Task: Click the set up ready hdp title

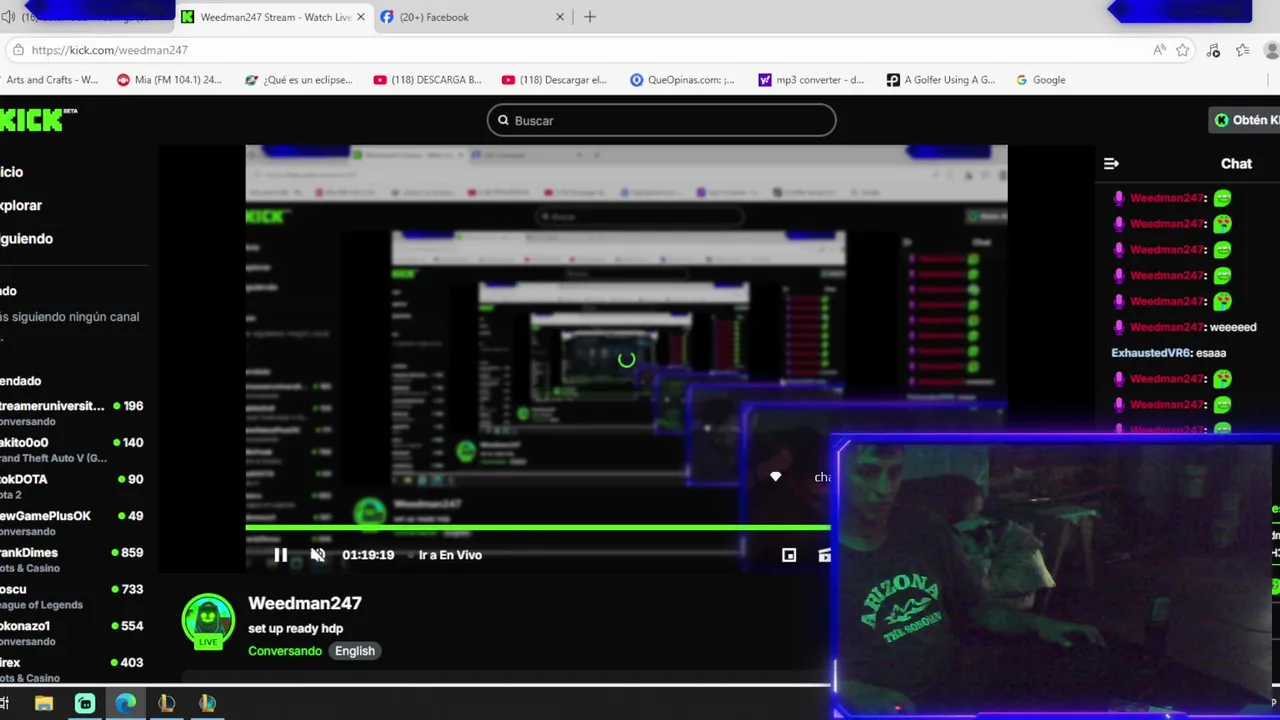Action: point(295,628)
